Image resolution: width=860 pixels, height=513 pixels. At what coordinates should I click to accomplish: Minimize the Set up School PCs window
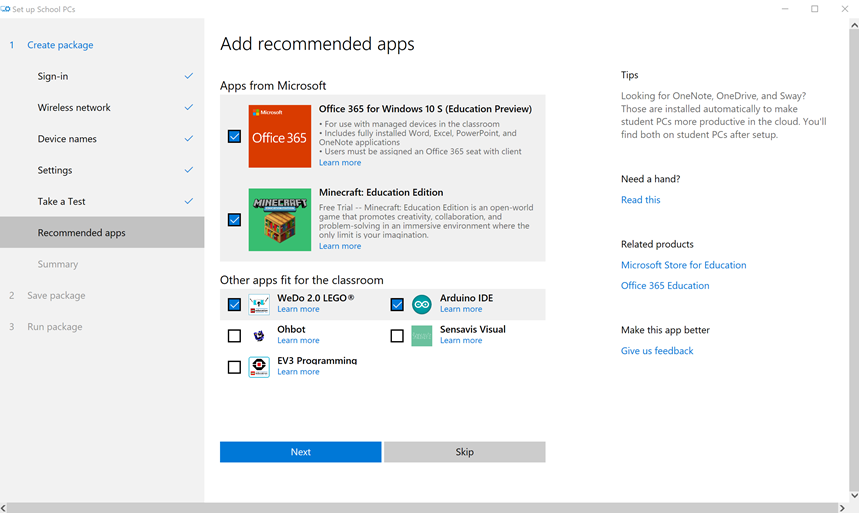[x=785, y=9]
